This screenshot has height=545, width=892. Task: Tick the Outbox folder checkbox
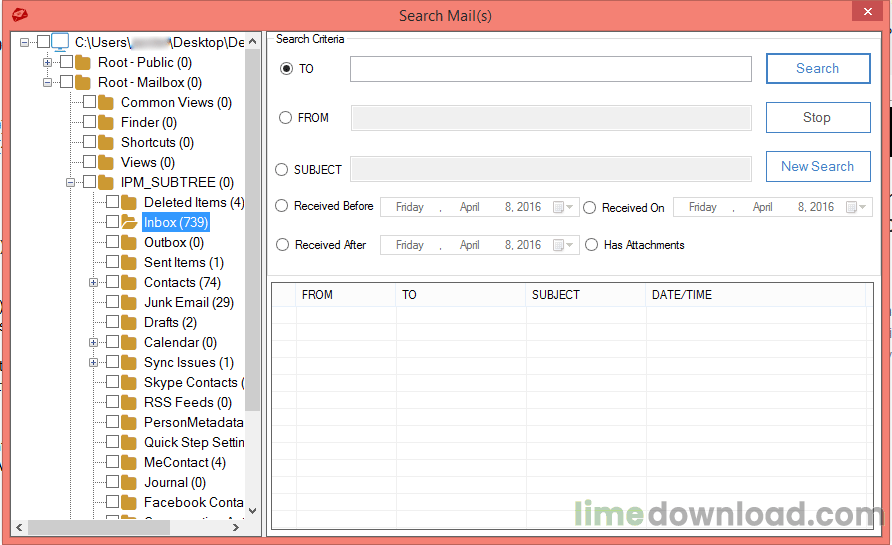[x=112, y=242]
